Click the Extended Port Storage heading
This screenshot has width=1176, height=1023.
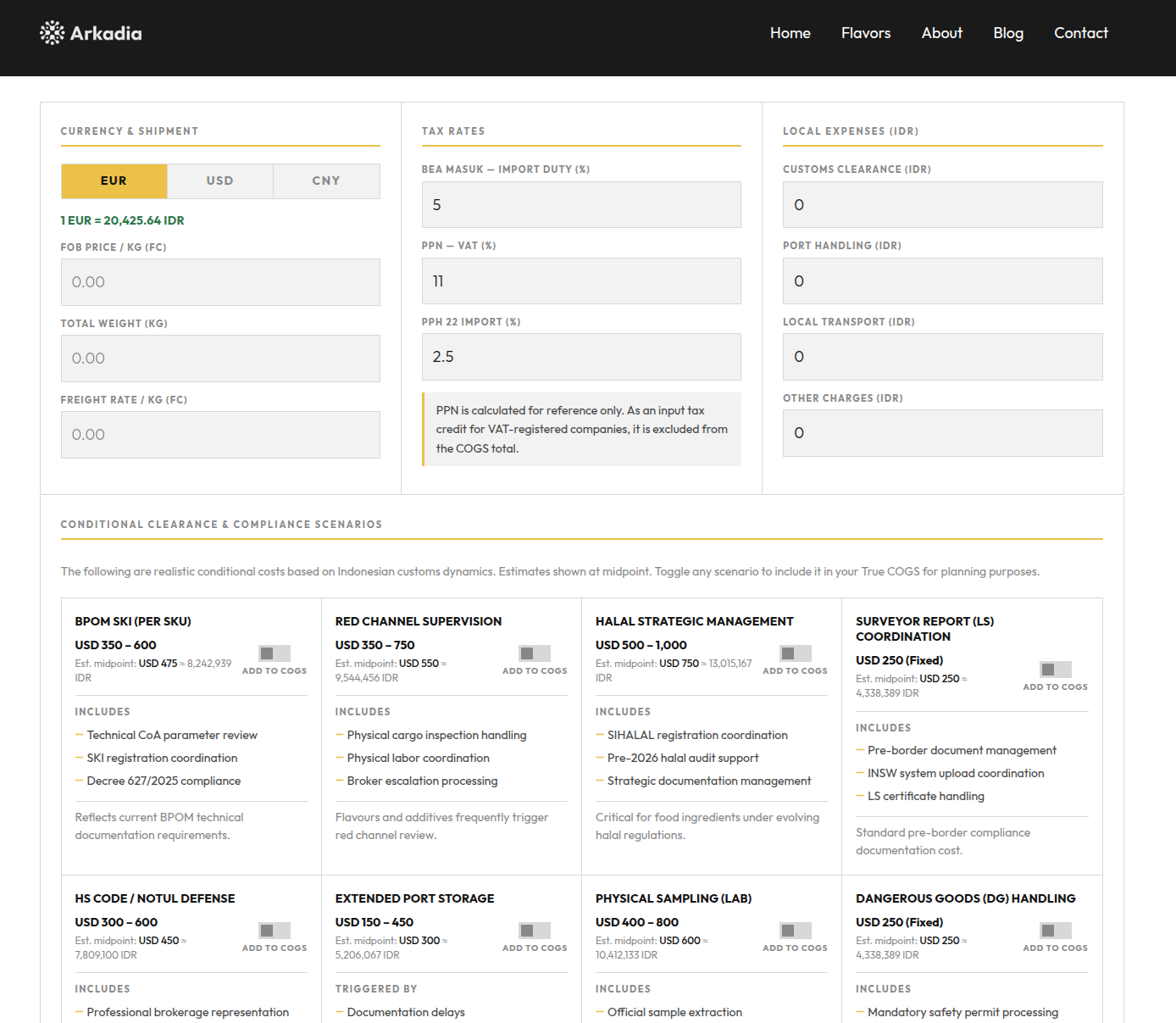point(415,898)
